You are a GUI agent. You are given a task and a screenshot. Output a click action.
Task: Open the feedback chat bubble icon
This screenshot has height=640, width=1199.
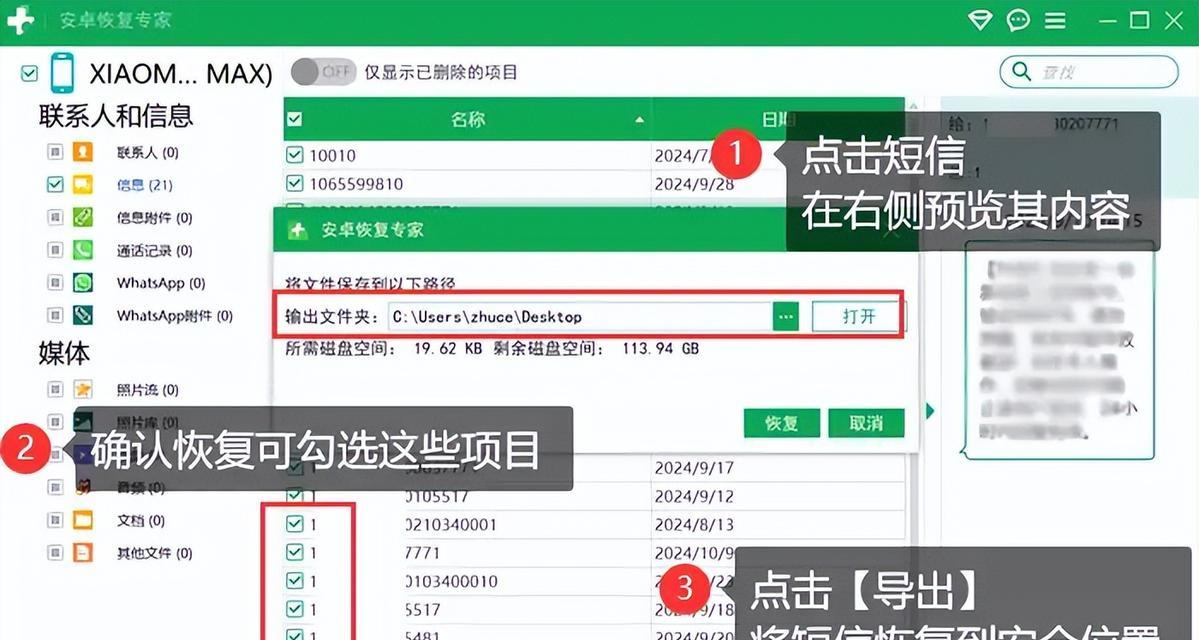[1018, 20]
